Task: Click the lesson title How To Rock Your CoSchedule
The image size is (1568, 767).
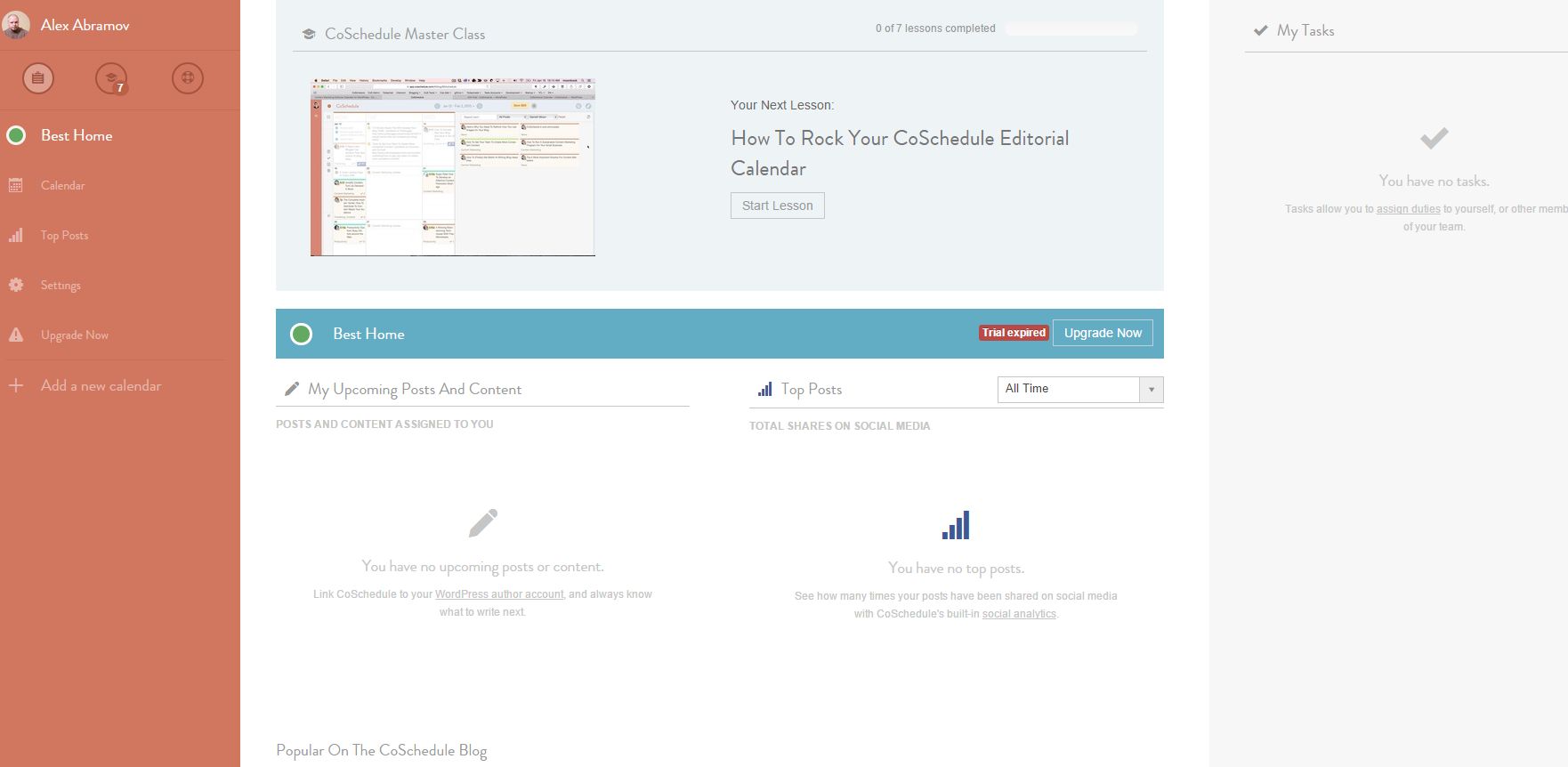Action: pyautogui.click(x=900, y=153)
